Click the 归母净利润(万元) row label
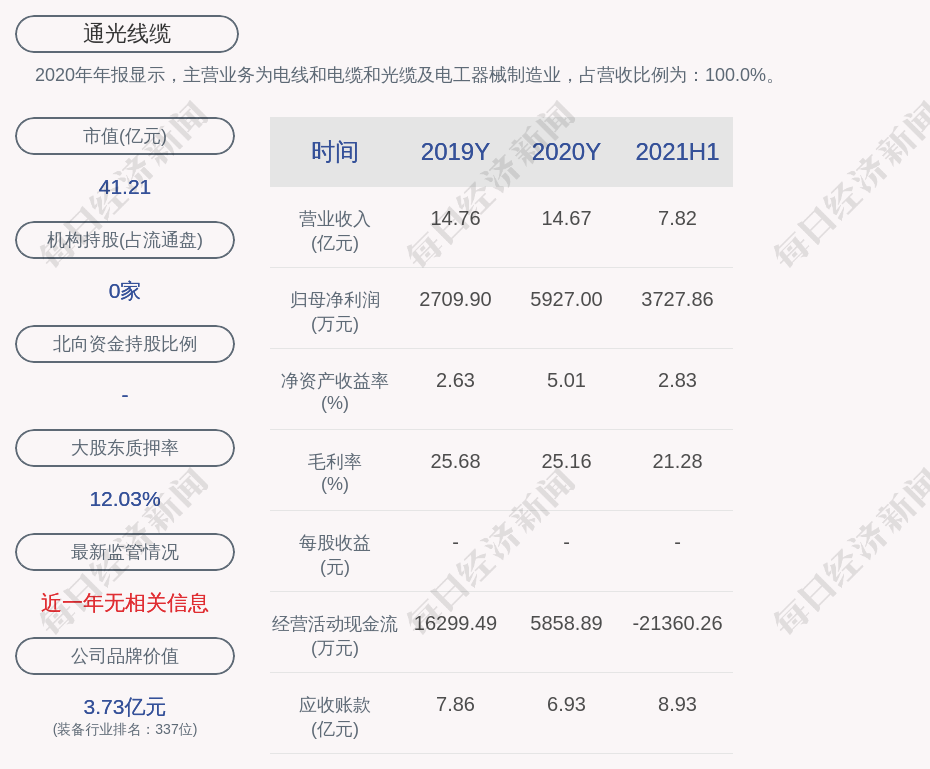This screenshot has height=769, width=930. [335, 312]
